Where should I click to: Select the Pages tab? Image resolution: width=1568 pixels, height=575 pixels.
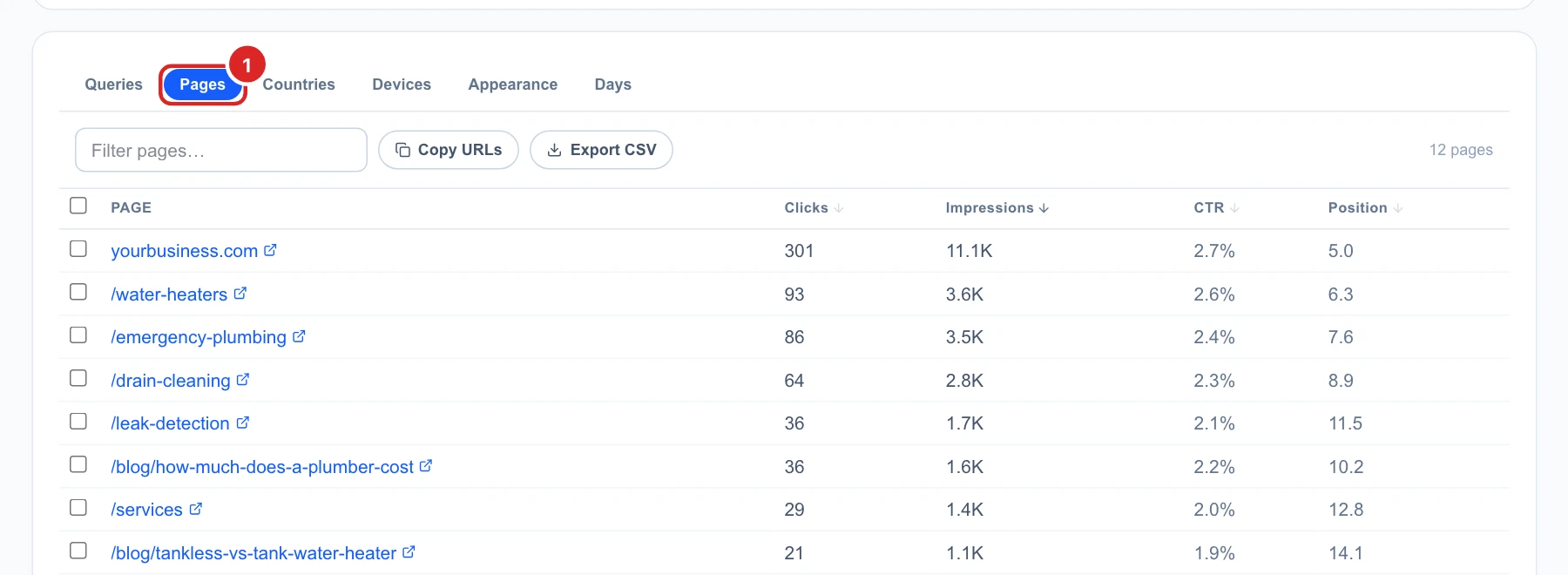tap(202, 85)
